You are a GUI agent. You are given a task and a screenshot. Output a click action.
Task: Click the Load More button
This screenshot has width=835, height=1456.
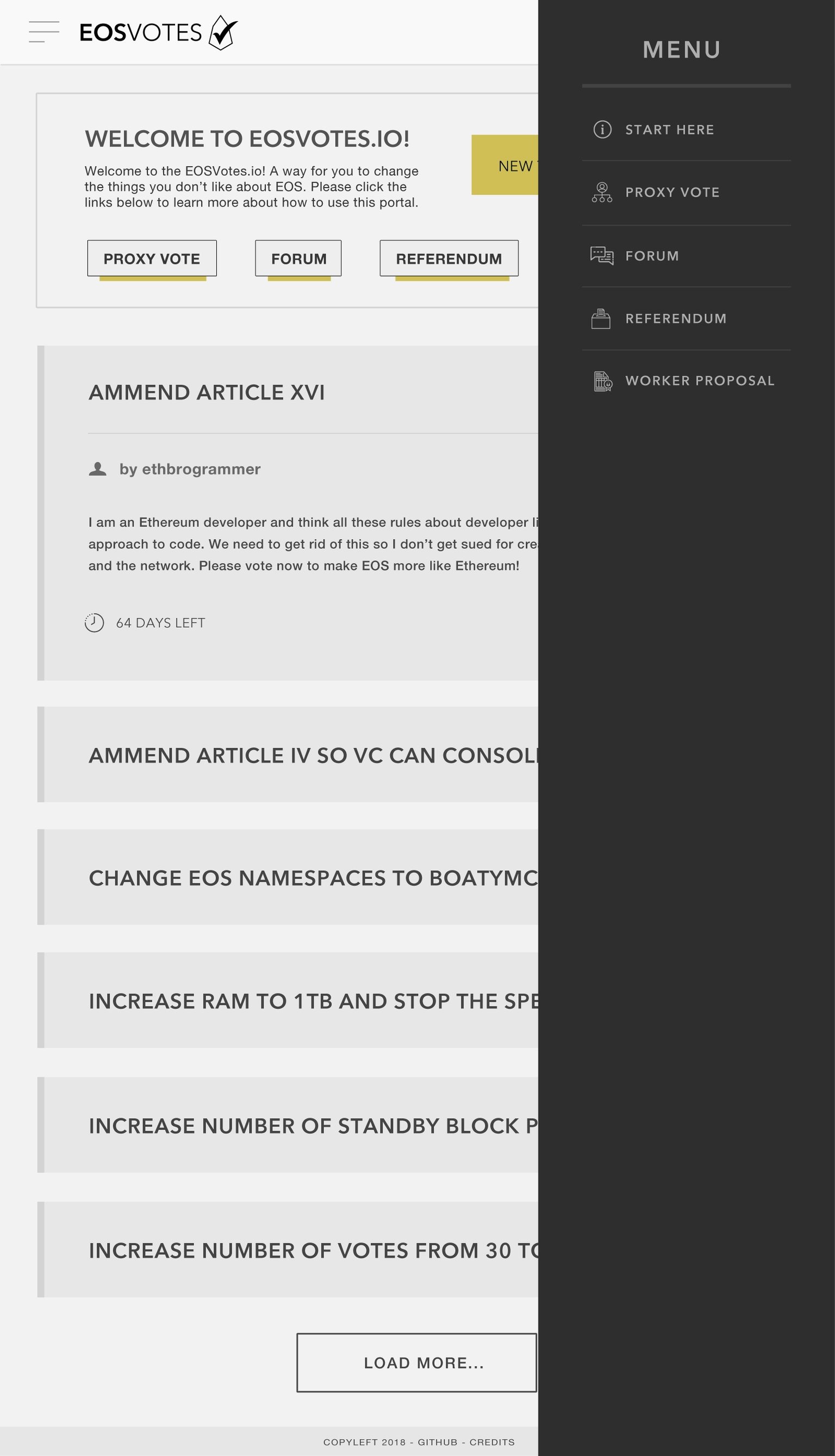click(x=417, y=1363)
